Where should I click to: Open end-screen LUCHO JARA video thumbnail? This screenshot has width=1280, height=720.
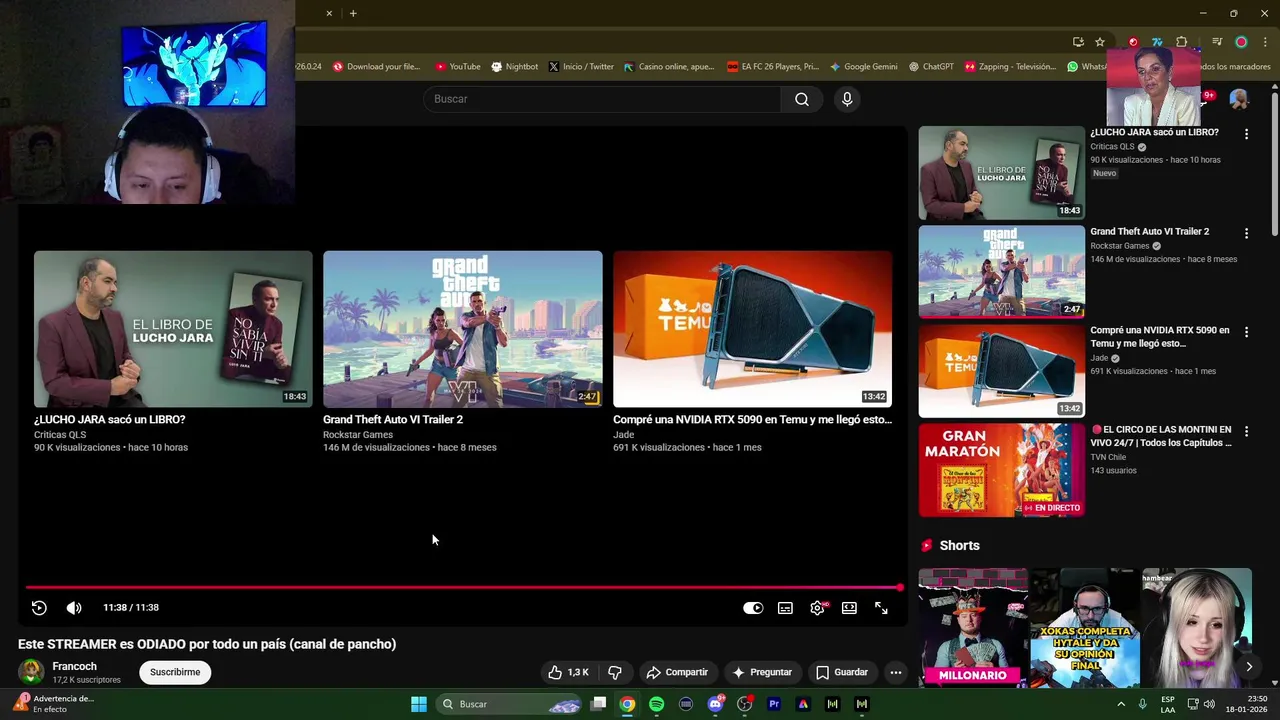tap(173, 329)
